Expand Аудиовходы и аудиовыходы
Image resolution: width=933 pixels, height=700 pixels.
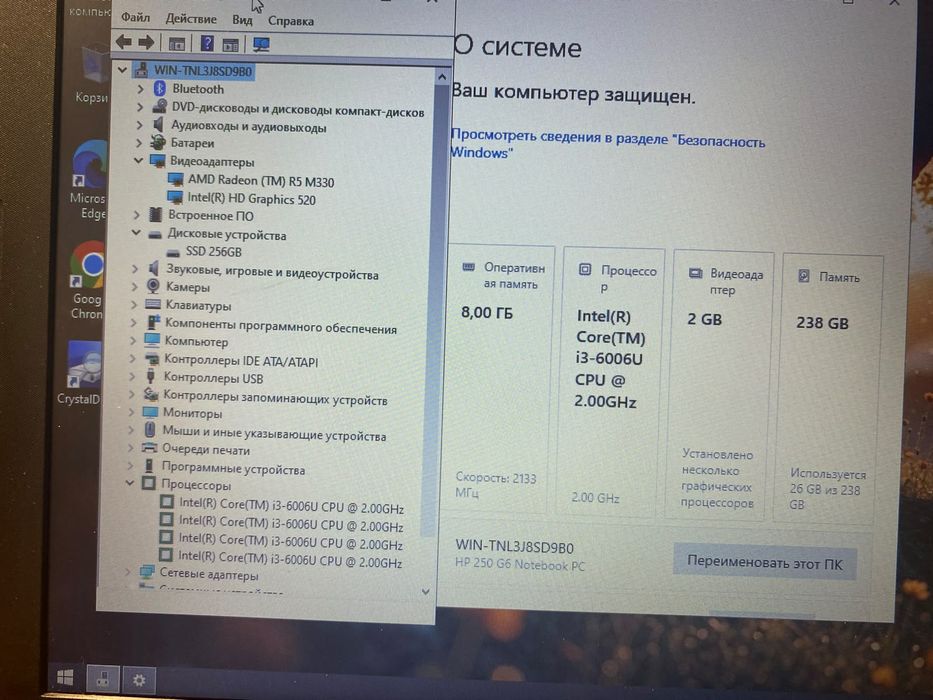pyautogui.click(x=139, y=125)
